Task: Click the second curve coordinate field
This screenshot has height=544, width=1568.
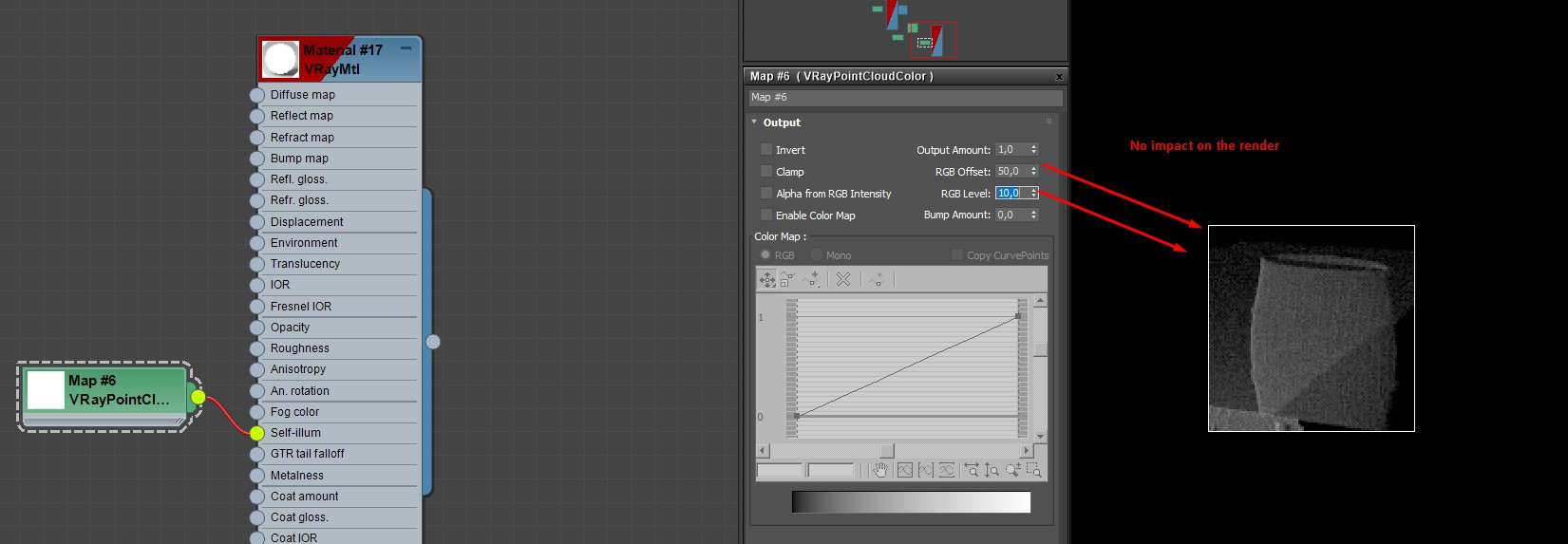Action: pos(831,470)
